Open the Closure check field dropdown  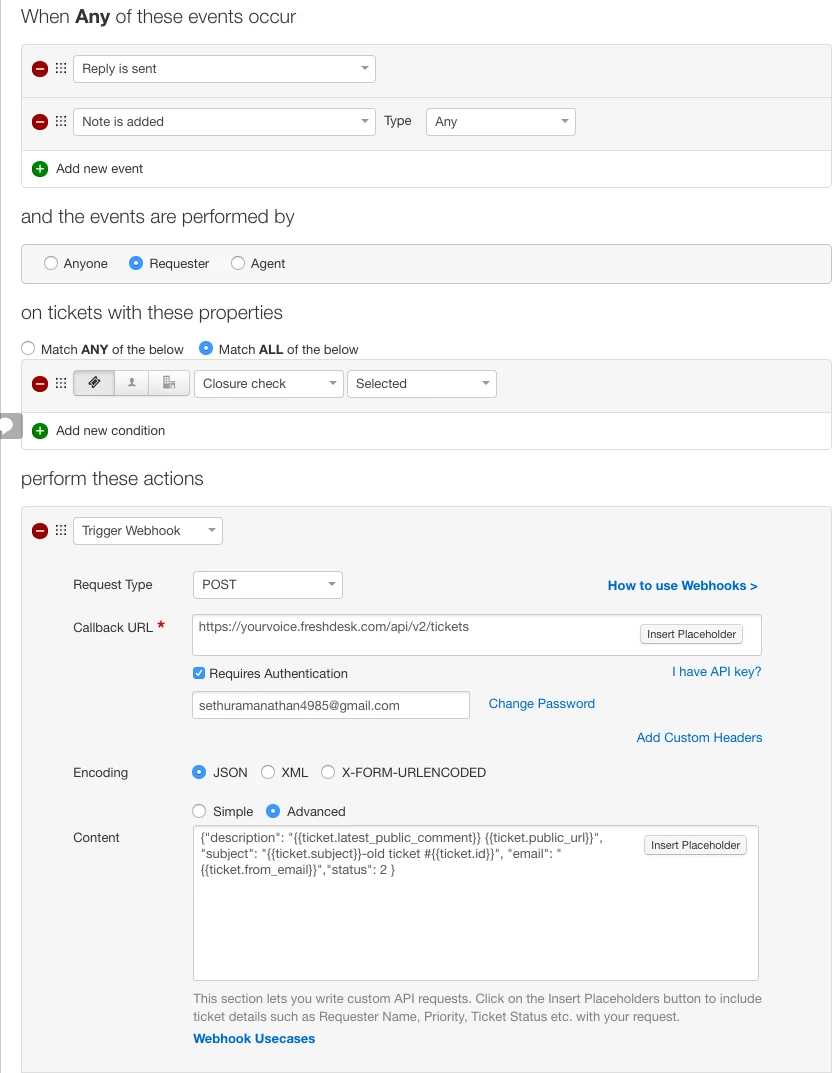pyautogui.click(x=269, y=384)
